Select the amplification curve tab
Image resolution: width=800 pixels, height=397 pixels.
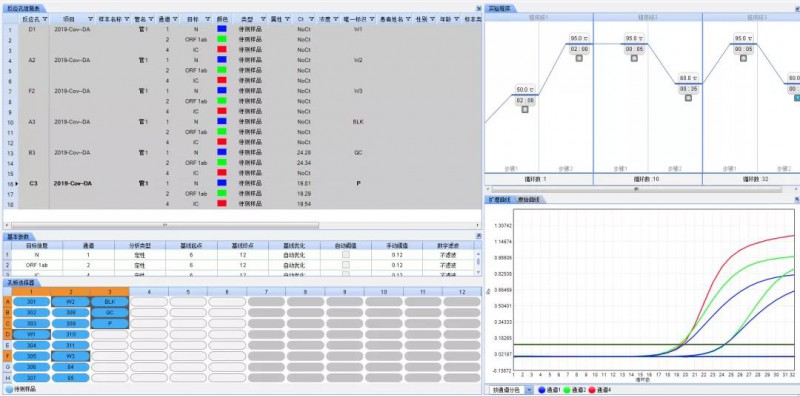tap(500, 200)
